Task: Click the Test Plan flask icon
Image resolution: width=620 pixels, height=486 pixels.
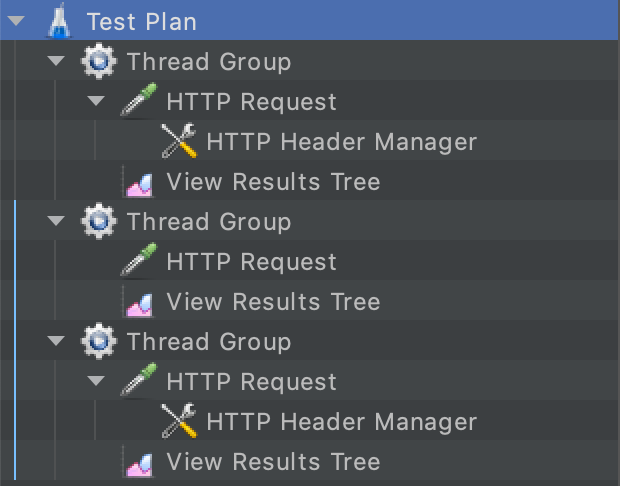Action: pyautogui.click(x=61, y=21)
